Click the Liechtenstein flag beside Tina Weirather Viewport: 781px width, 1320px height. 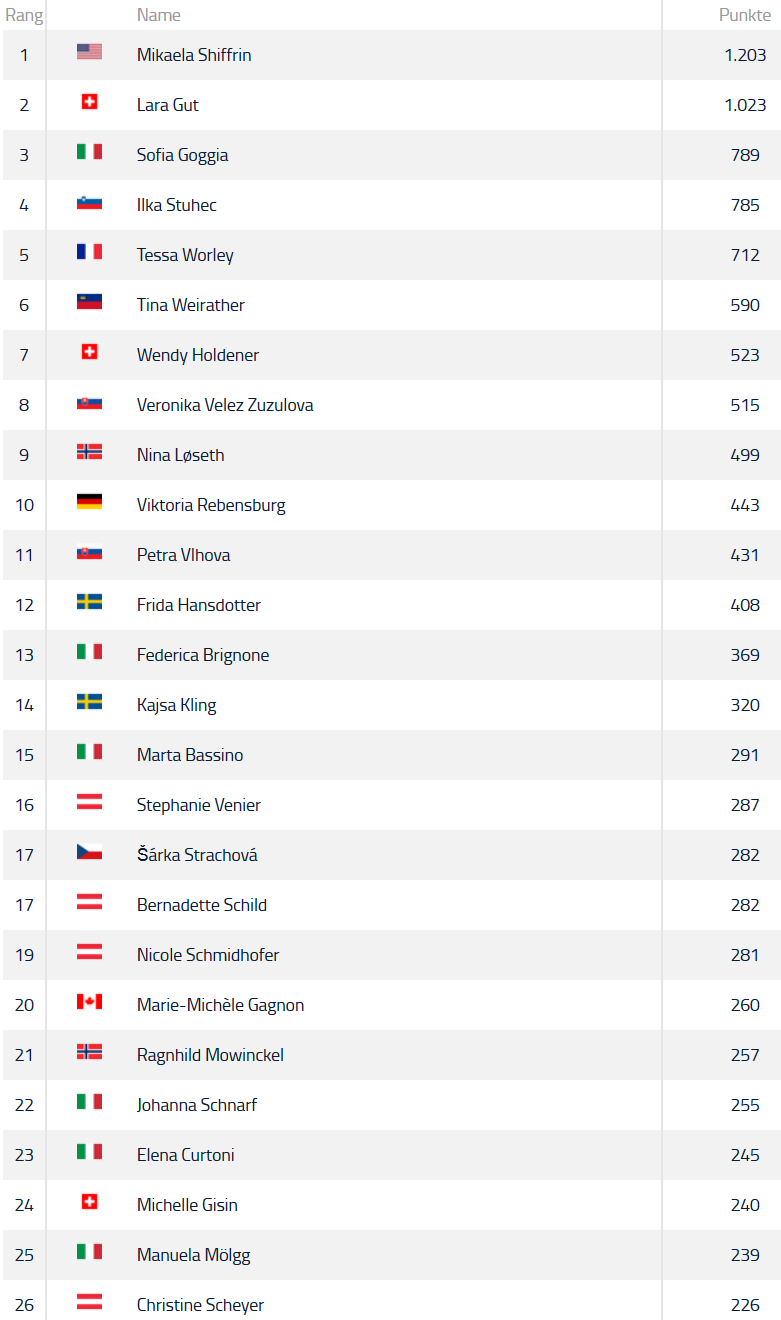coord(89,302)
